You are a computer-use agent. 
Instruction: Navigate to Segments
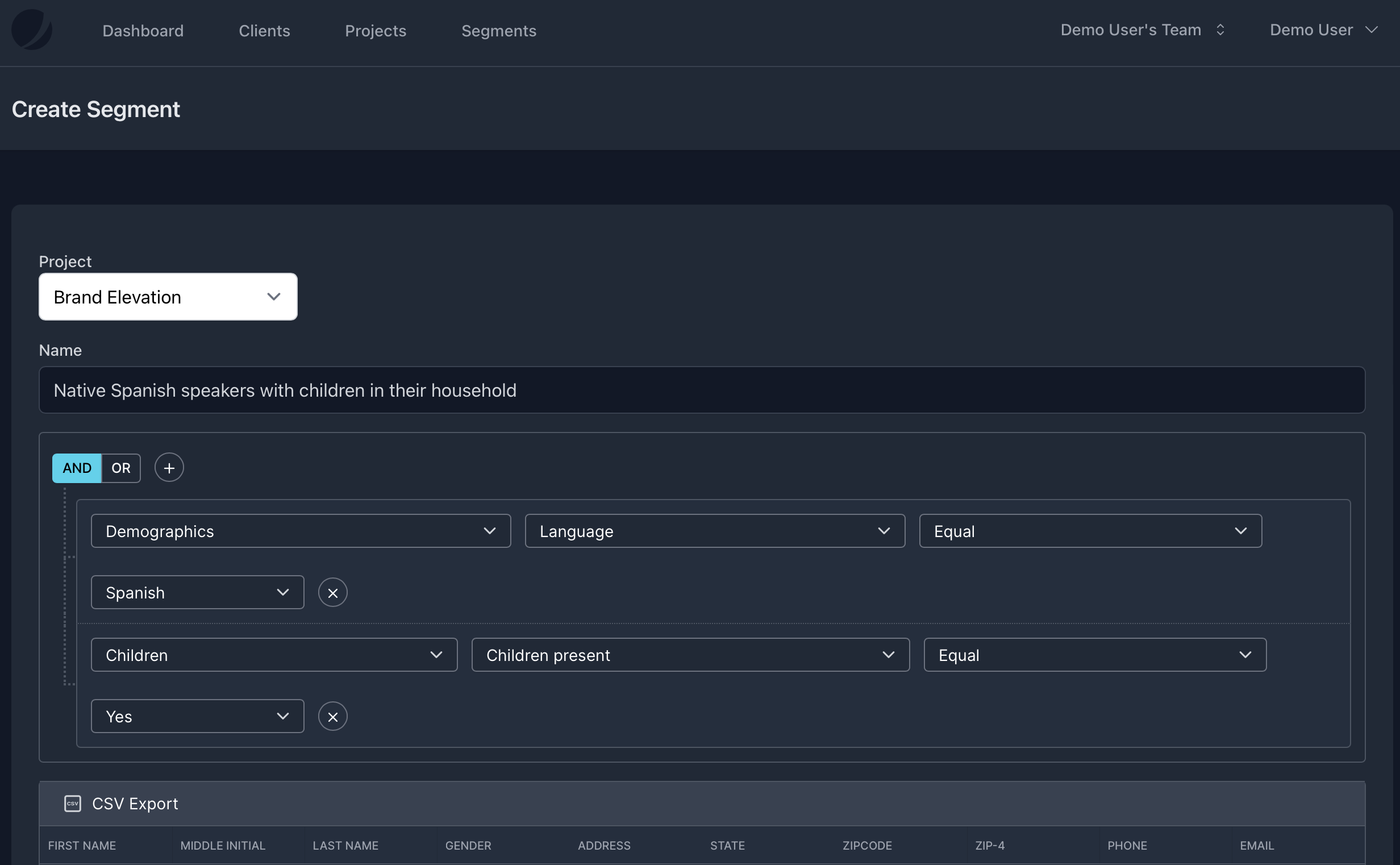[499, 30]
